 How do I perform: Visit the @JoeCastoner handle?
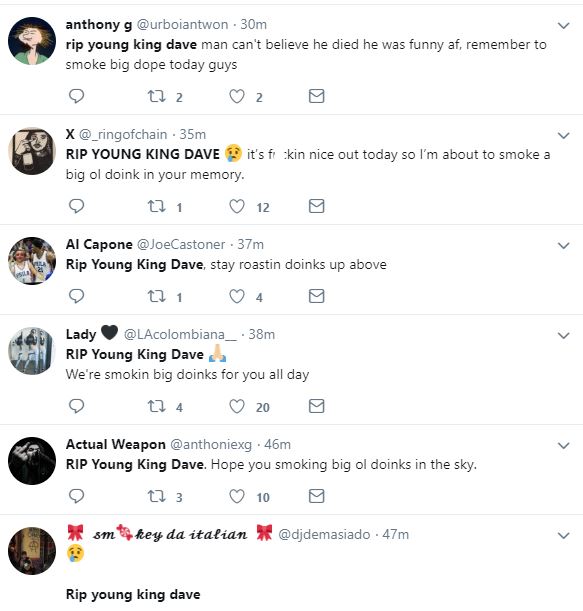point(181,245)
